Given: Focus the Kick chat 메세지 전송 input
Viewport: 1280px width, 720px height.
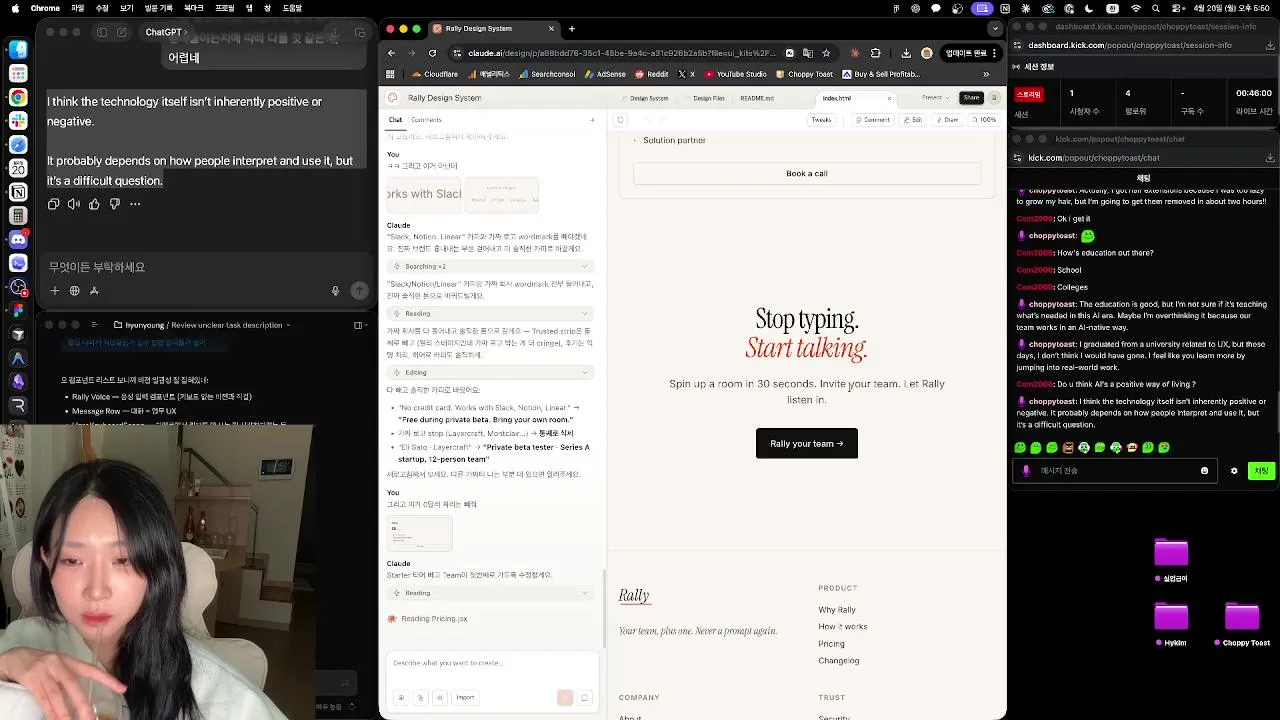Looking at the screenshot, I should point(1114,471).
